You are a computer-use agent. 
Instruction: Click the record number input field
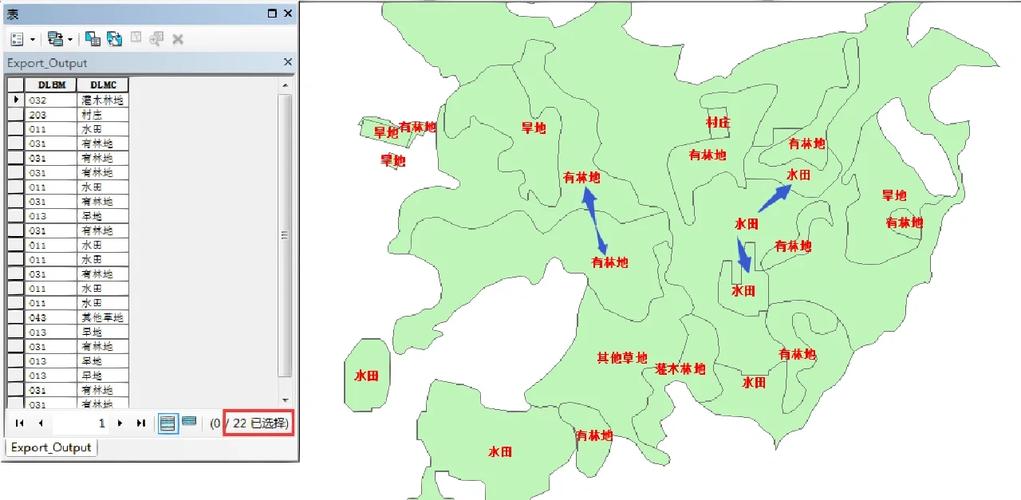point(81,423)
